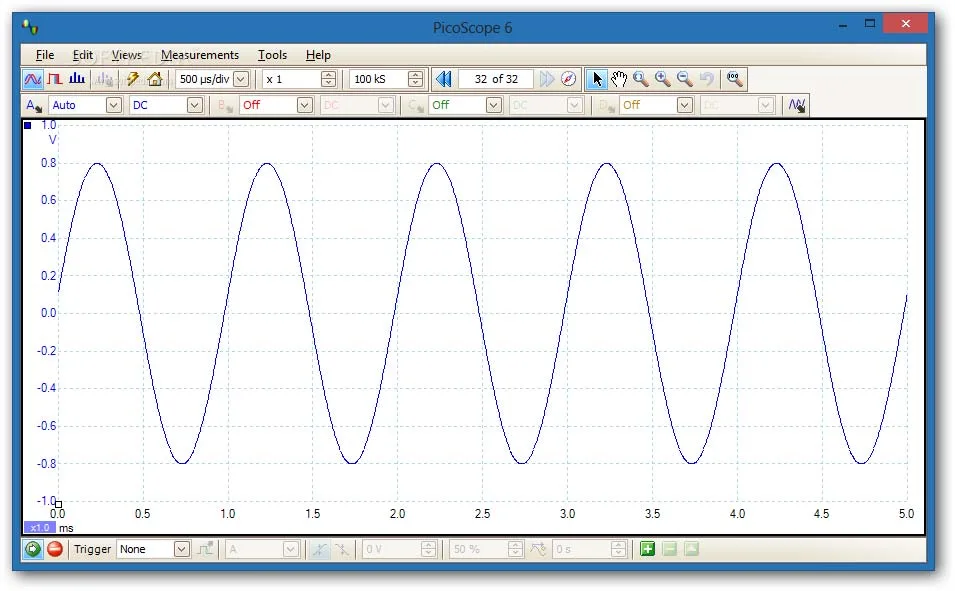Screen dimensions: 955x591
Task: Open the Edit menu
Action: point(82,55)
